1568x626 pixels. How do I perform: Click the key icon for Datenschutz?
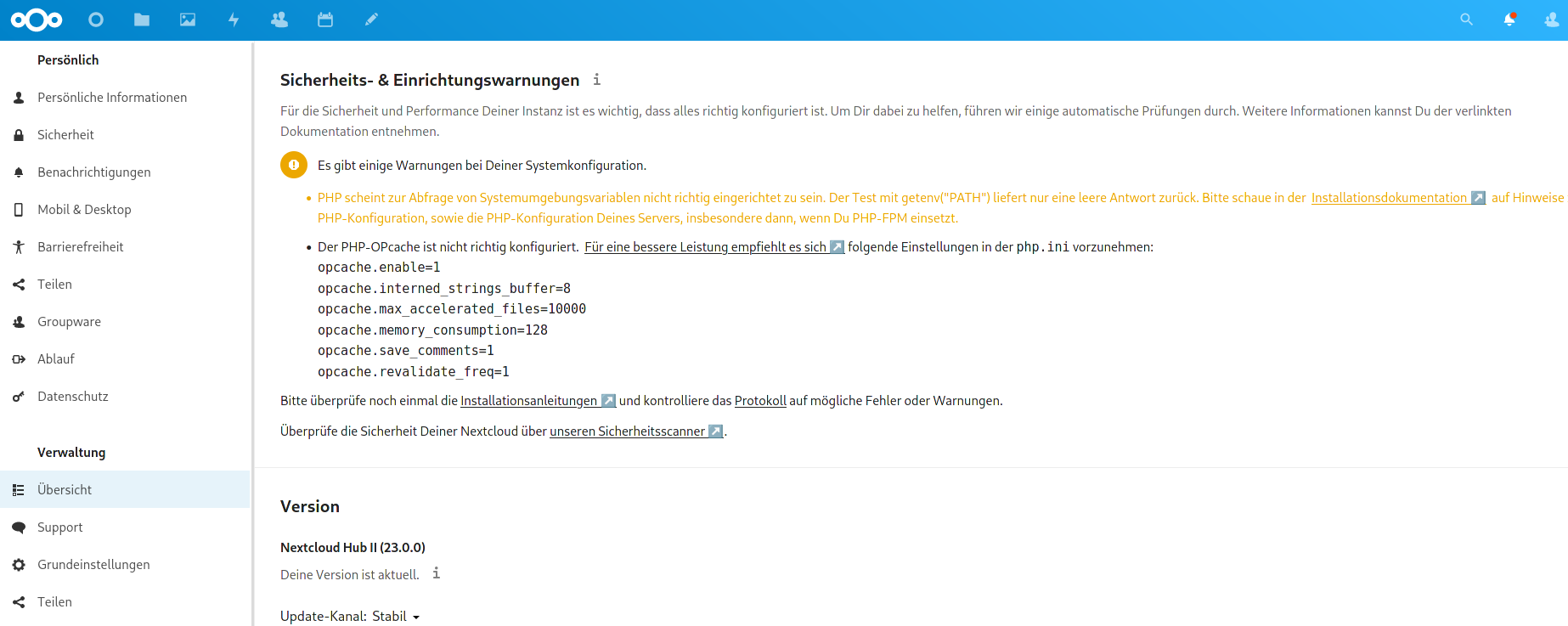[x=19, y=397]
